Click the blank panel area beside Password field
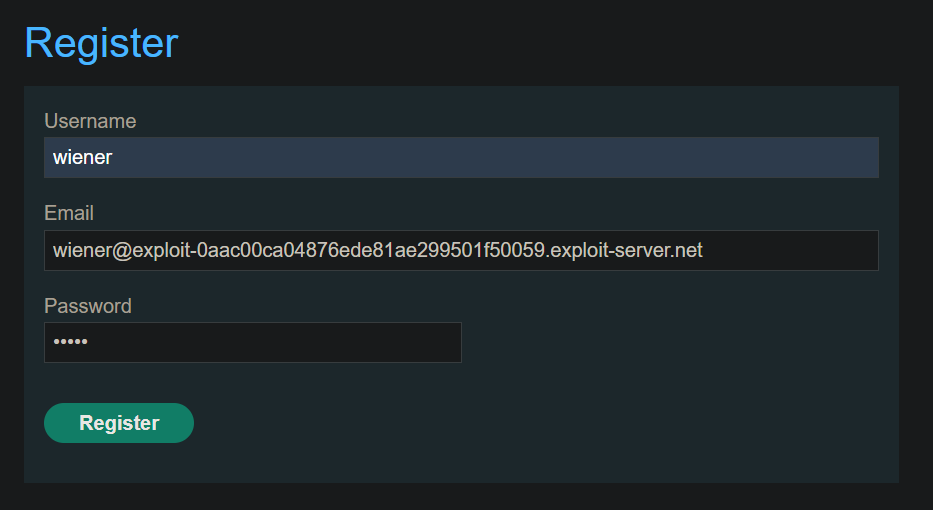The image size is (933, 510). [x=678, y=342]
